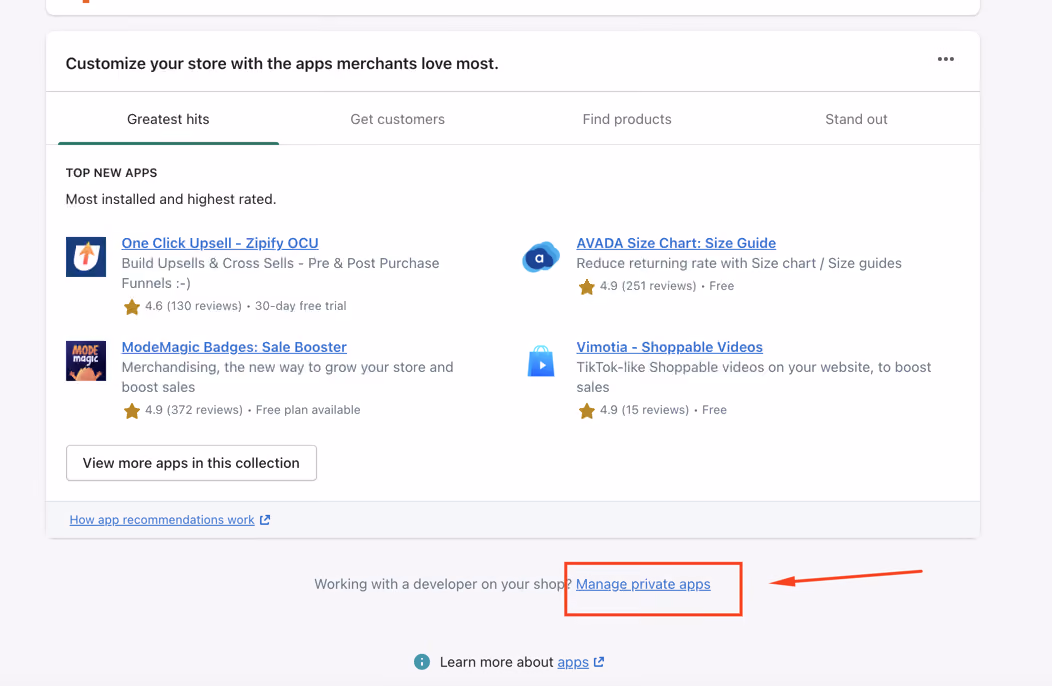Select the Greatest hits tab
Image resolution: width=1052 pixels, height=686 pixels.
168,119
